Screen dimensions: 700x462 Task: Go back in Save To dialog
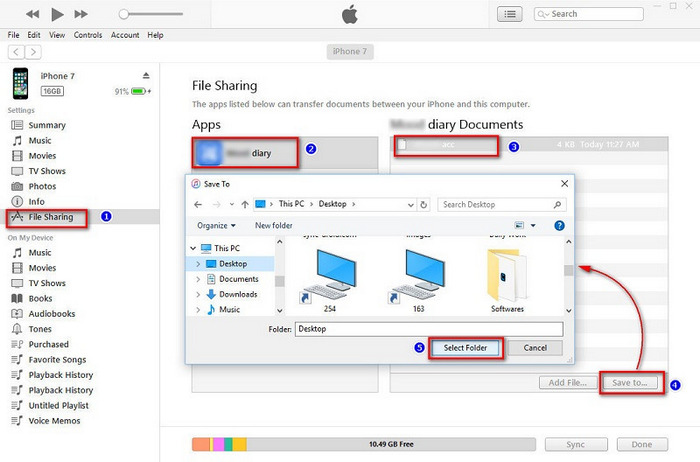point(198,204)
